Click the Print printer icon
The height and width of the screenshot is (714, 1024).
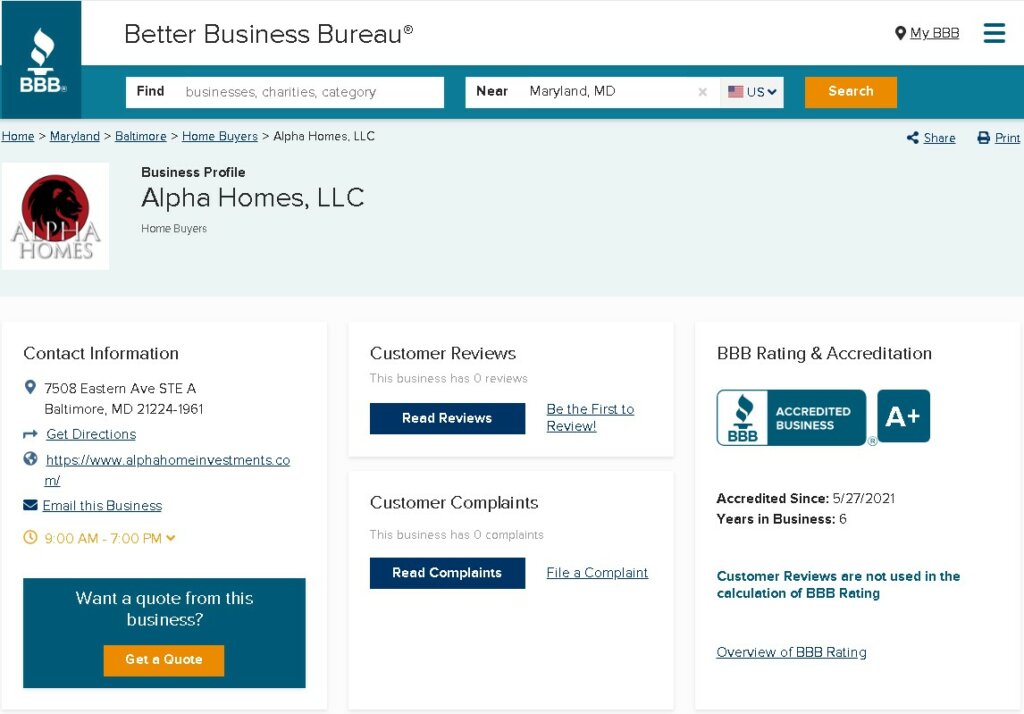(984, 138)
